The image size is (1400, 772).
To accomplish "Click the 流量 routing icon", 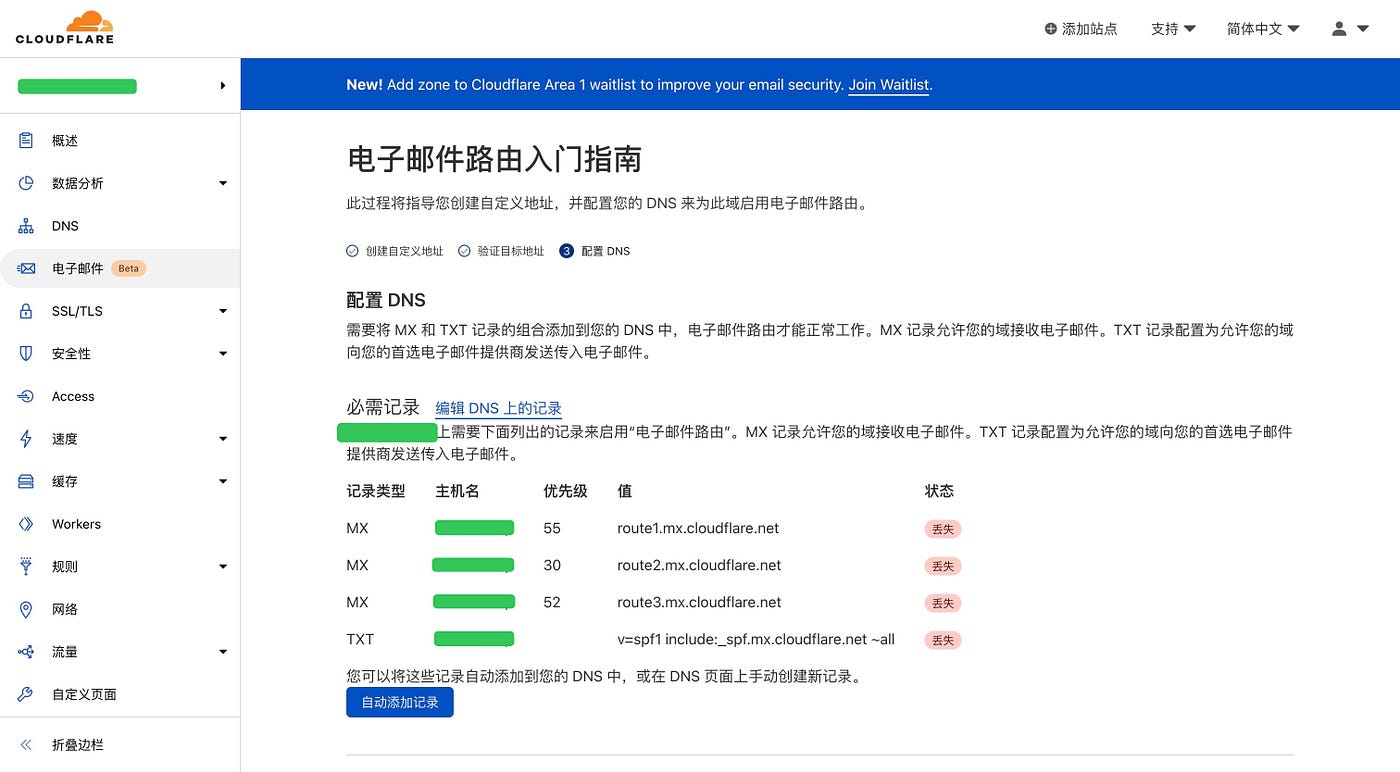I will coord(26,652).
